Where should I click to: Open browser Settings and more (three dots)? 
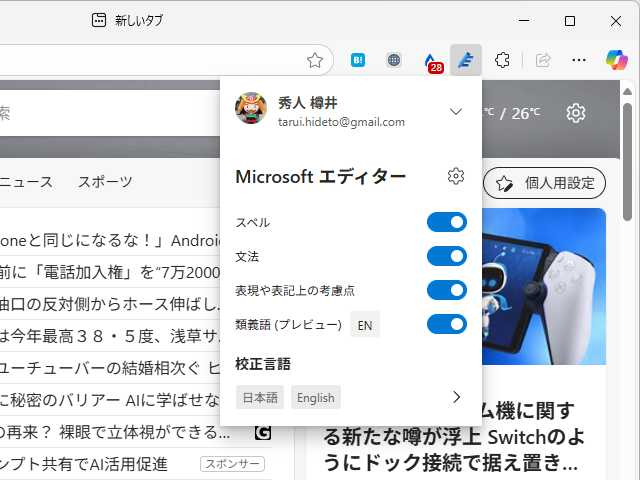578,60
